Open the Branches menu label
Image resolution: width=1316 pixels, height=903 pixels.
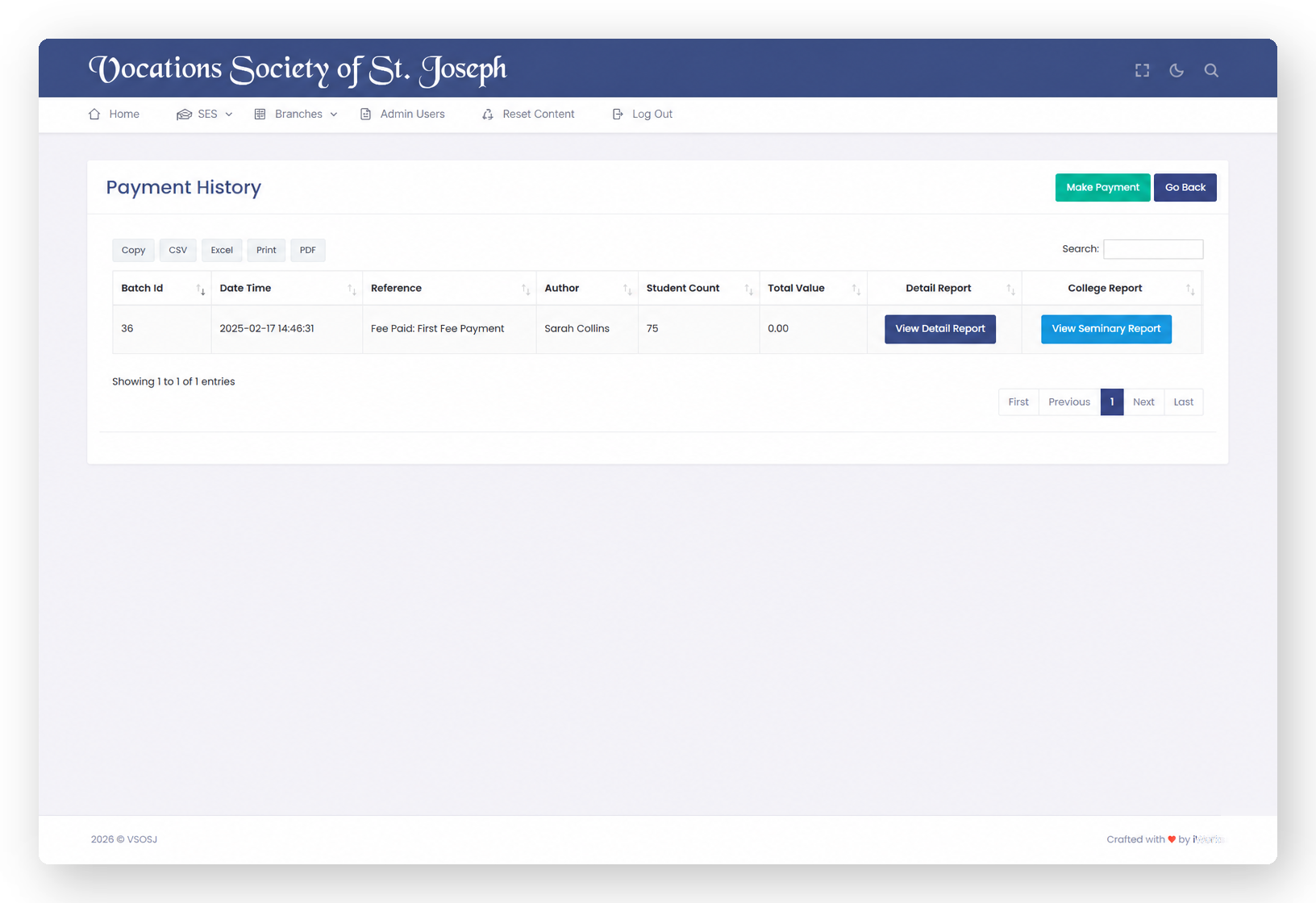pos(298,114)
